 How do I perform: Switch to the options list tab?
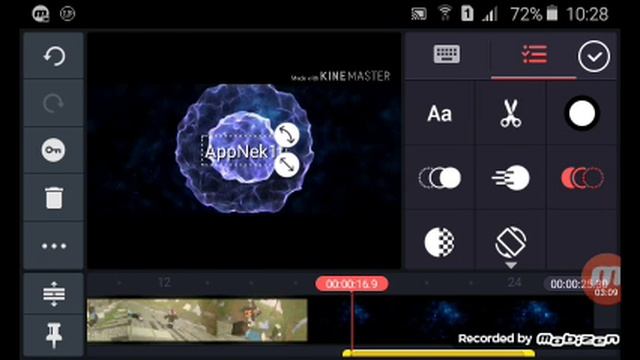pos(534,54)
